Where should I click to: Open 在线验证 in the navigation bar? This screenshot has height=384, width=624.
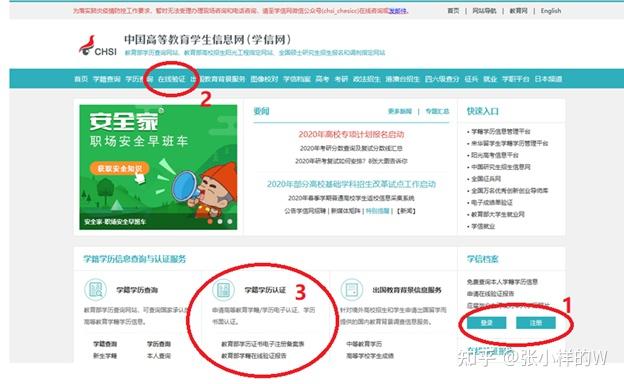point(172,79)
